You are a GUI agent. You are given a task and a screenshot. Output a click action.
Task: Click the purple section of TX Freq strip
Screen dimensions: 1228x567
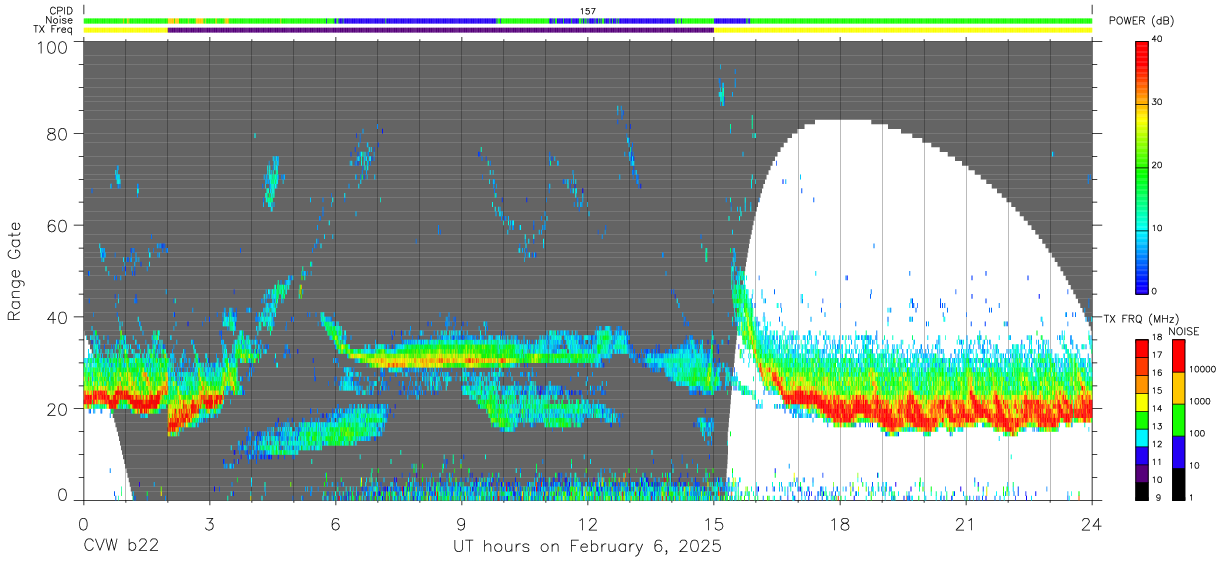click(x=441, y=30)
